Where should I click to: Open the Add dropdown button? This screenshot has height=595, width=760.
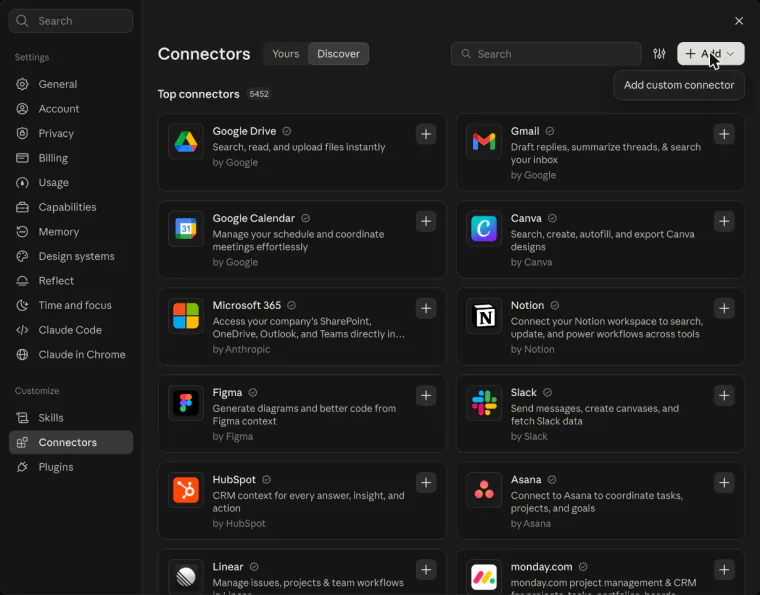pyautogui.click(x=711, y=54)
